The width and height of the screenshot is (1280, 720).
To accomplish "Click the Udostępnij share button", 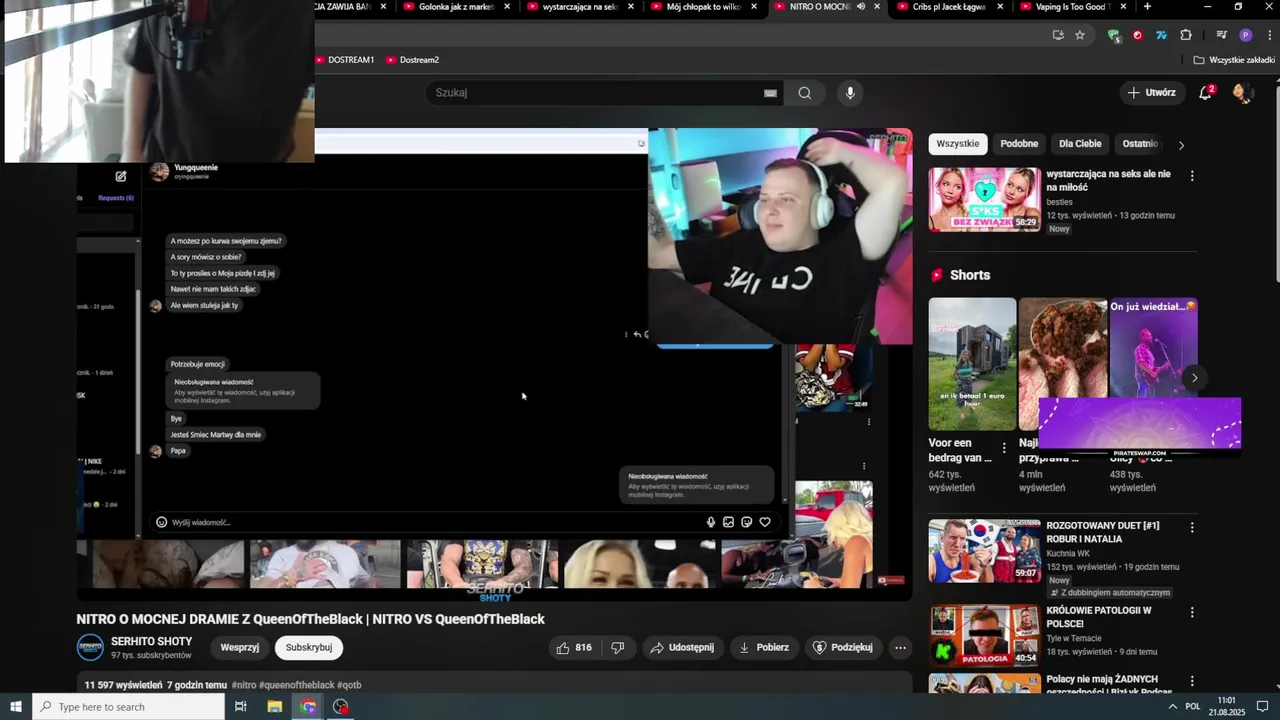I will 683,648.
